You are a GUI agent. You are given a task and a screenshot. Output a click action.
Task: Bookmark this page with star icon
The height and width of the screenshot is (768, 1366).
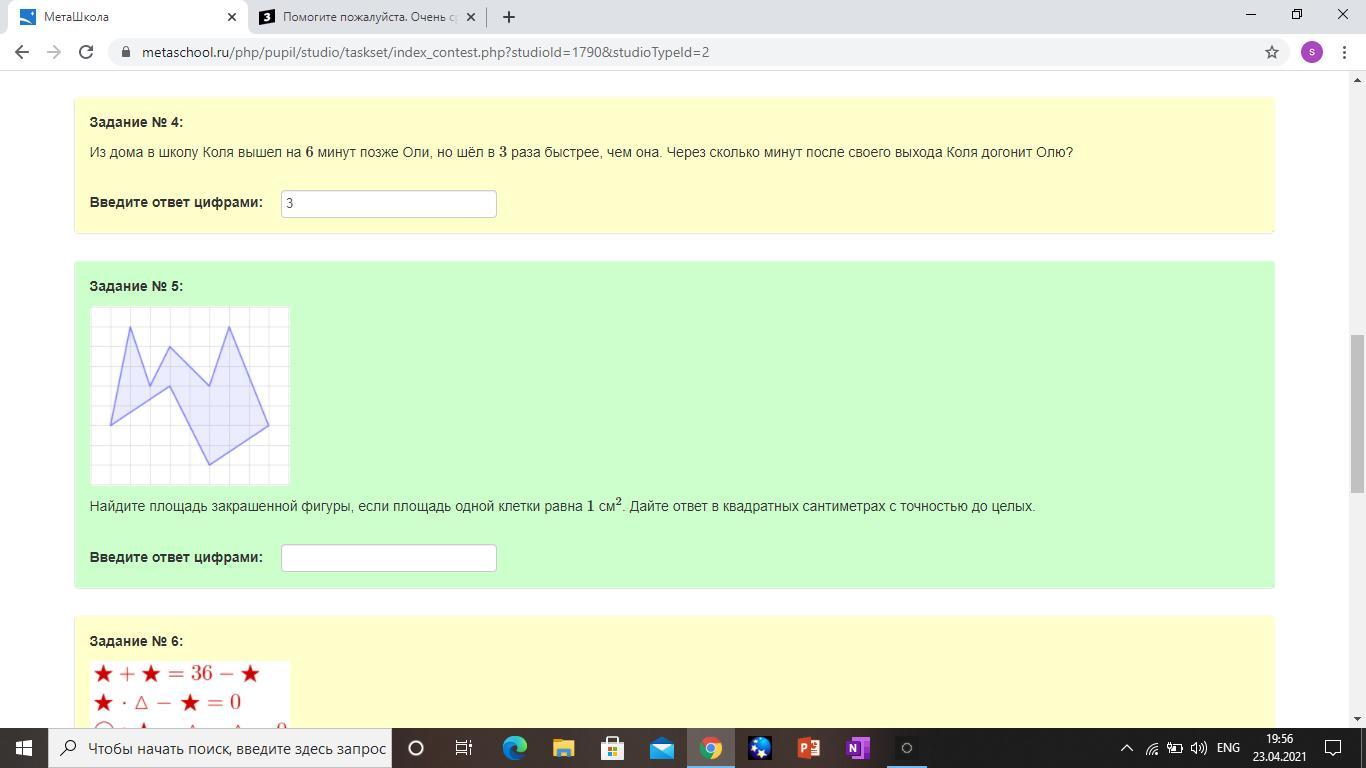click(x=1272, y=52)
